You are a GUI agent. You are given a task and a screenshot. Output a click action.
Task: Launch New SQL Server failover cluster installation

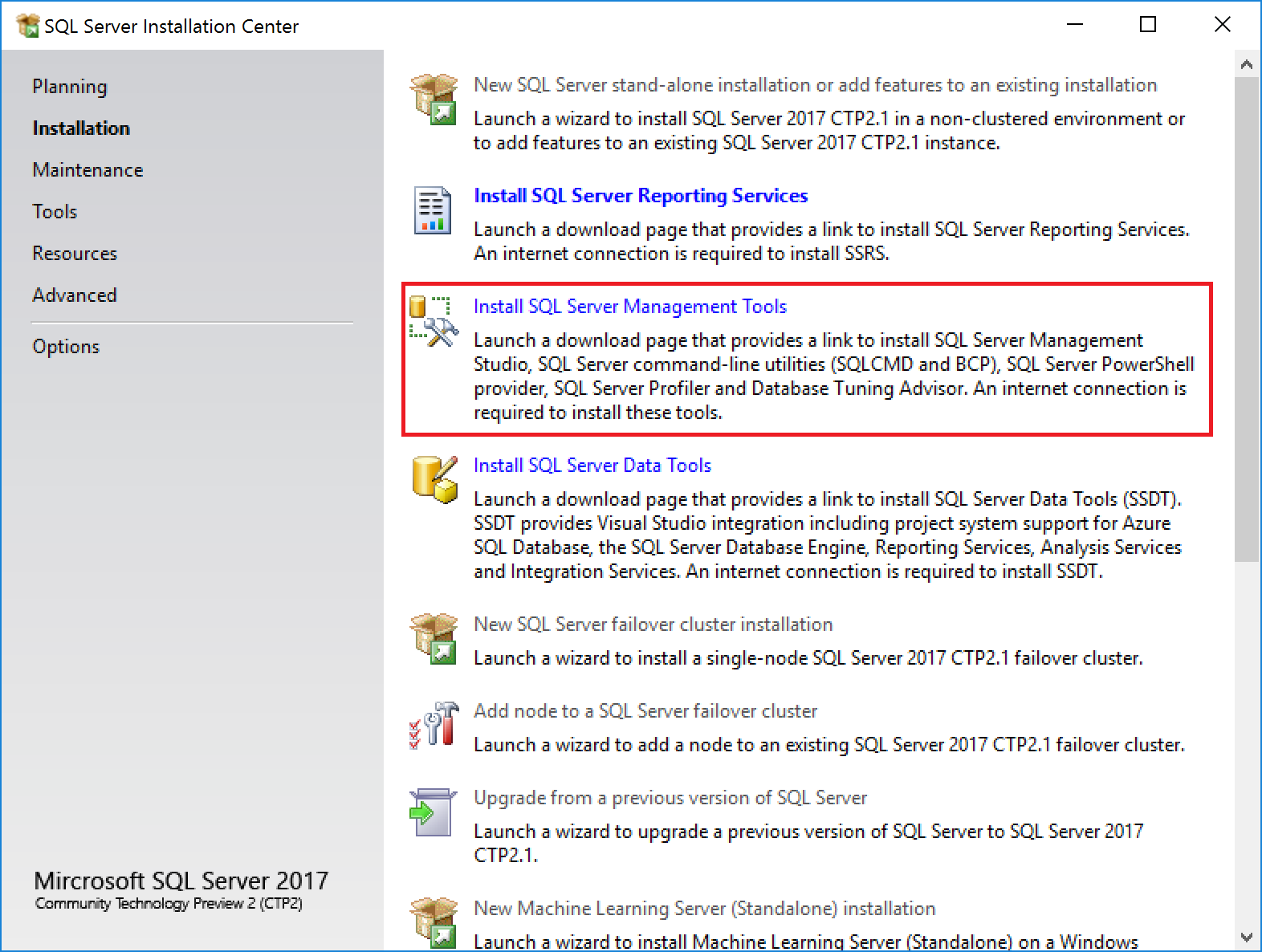[653, 624]
